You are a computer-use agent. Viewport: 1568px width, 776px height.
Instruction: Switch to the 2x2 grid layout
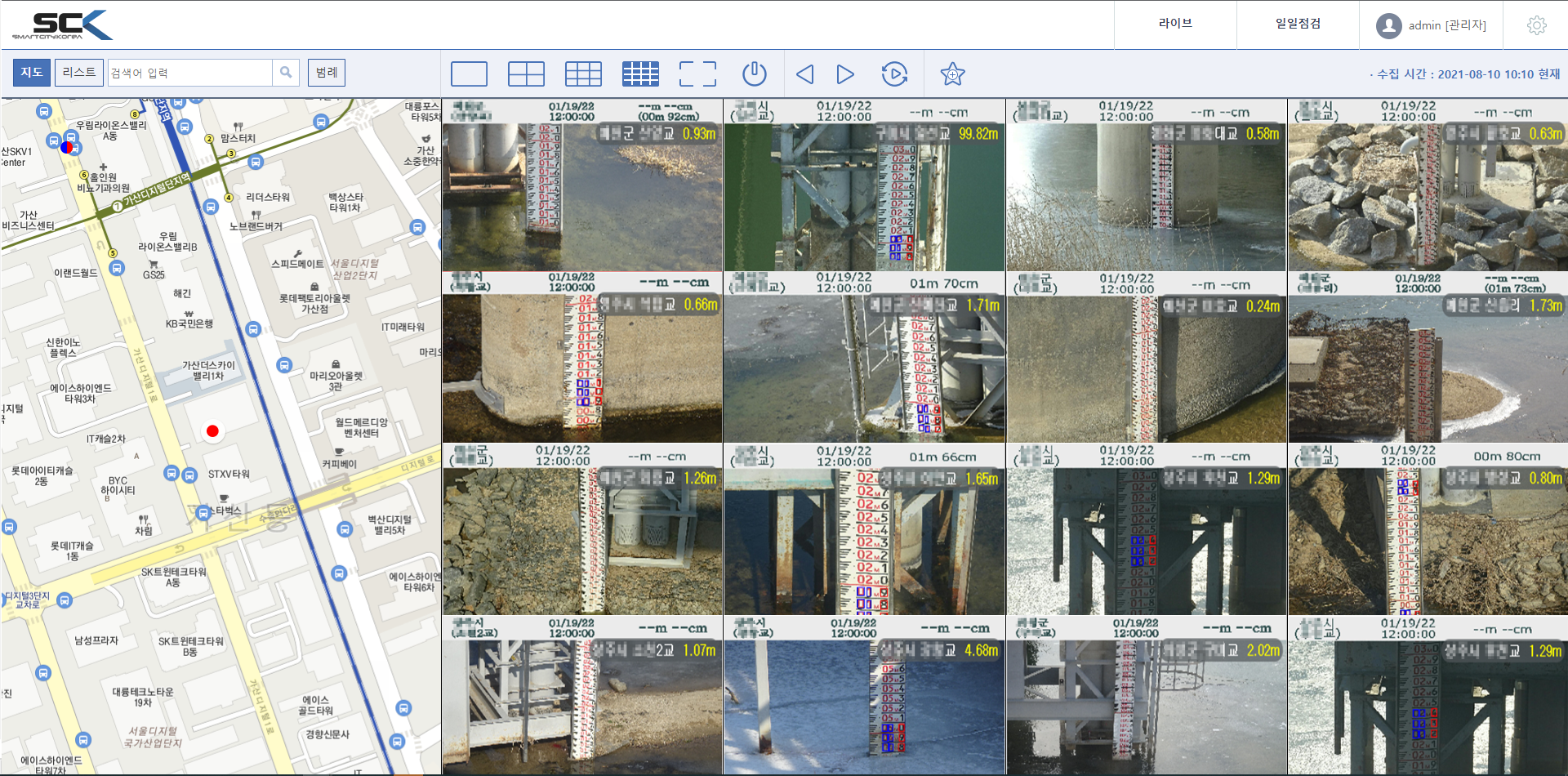526,74
